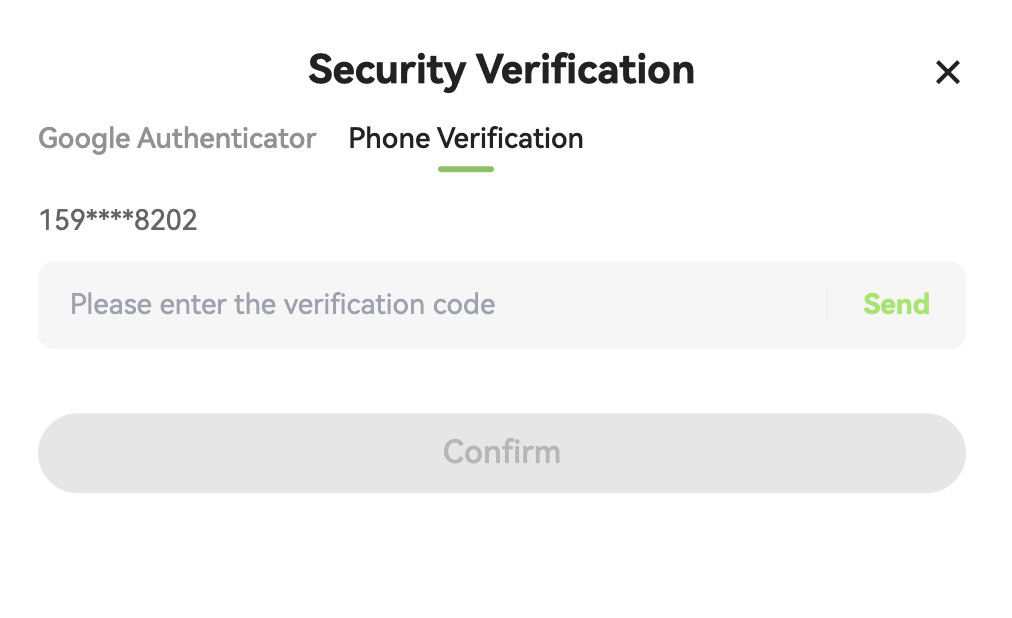The image size is (1012, 618).
Task: Open Google Authenticator verification method
Action: pos(177,138)
